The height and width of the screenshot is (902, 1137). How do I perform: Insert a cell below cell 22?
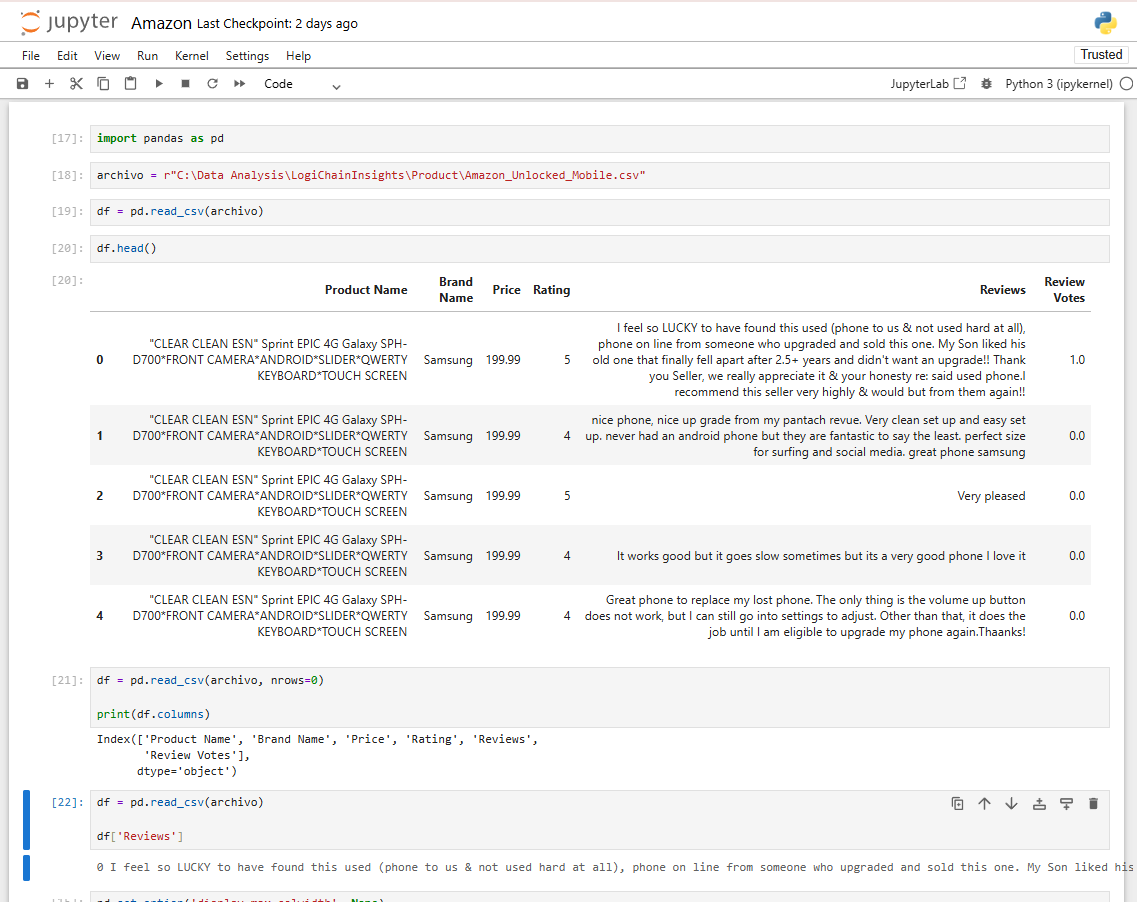point(1066,803)
